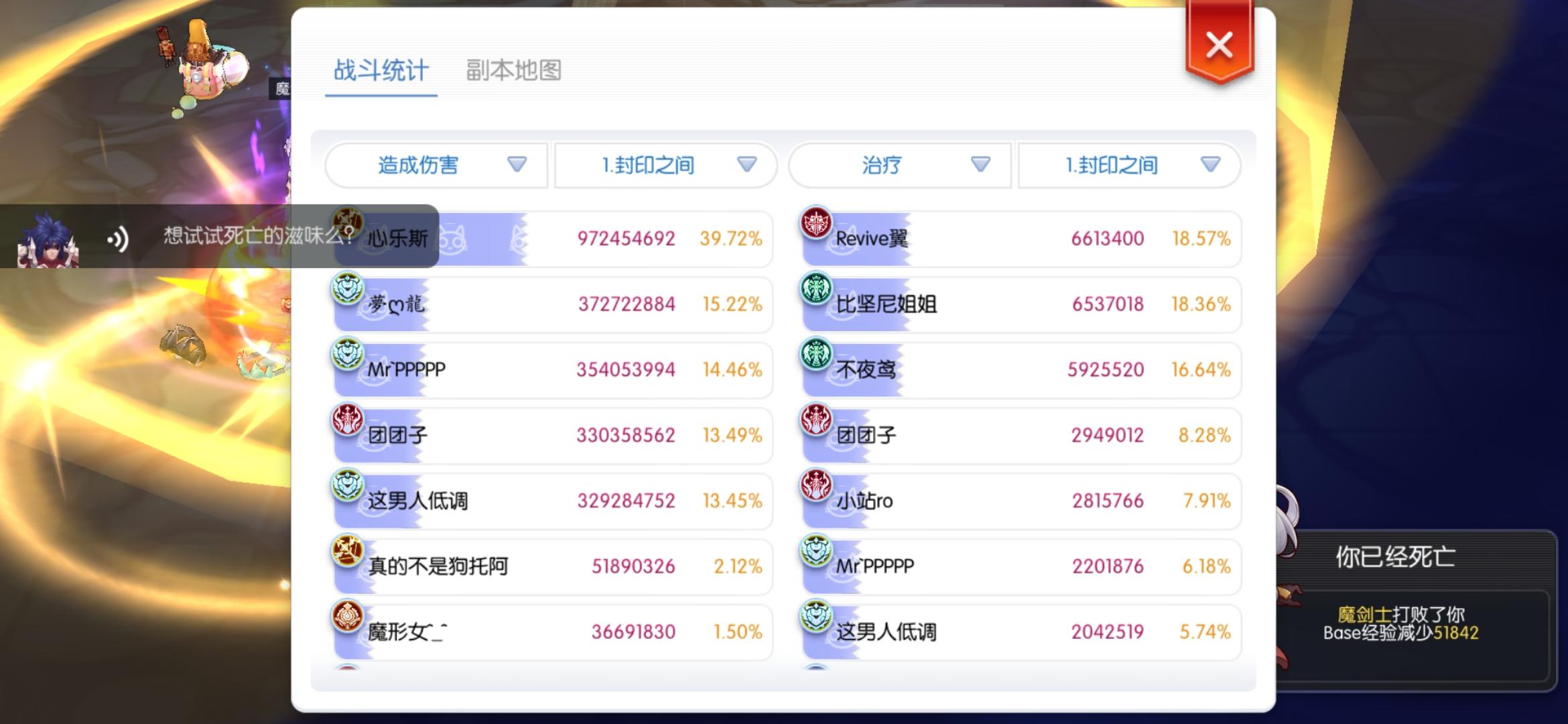Close the battle statistics panel
1568x724 pixels.
[1219, 46]
